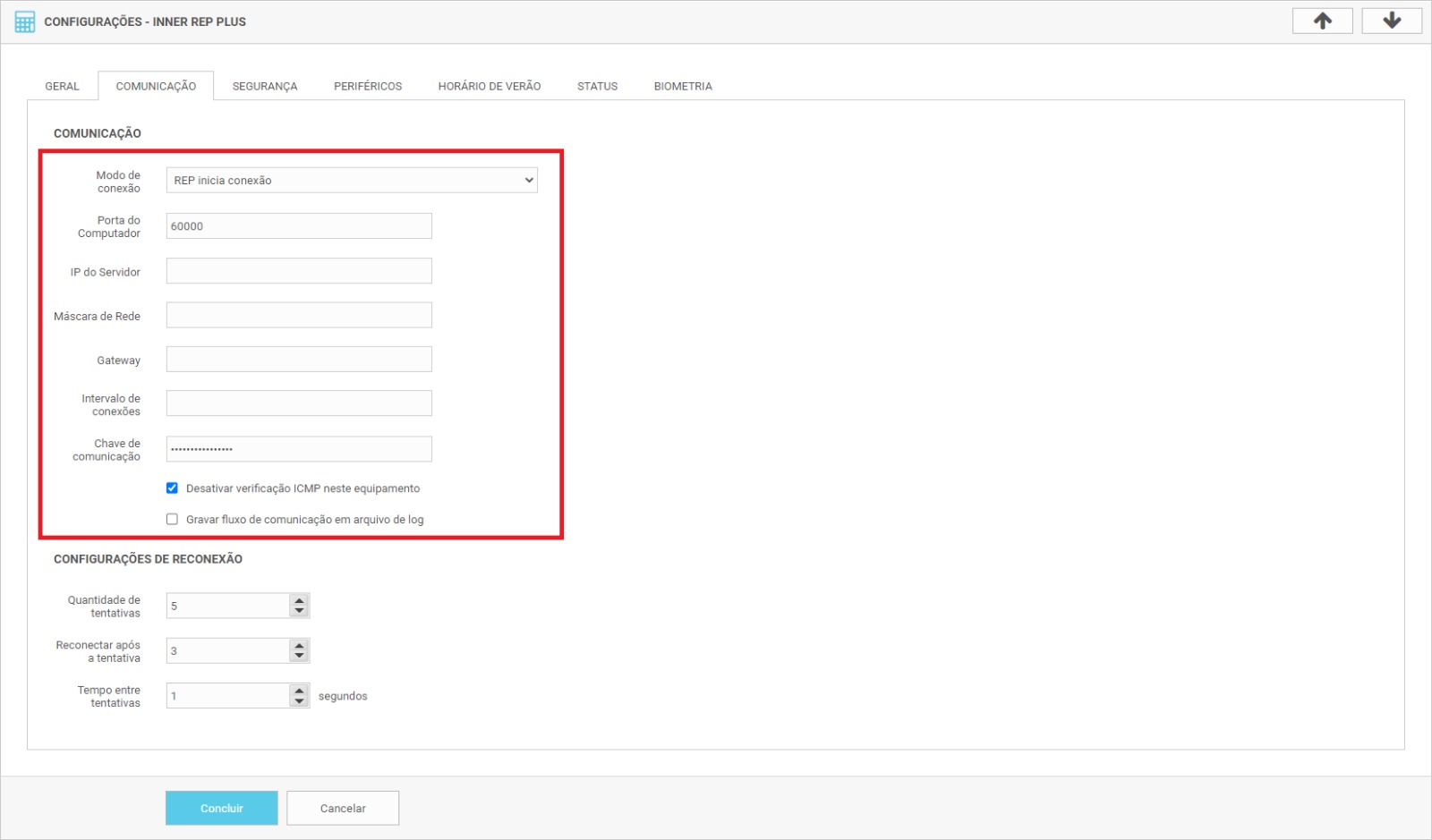1432x840 pixels.
Task: Switch to the Segurança tab
Action: [x=264, y=87]
